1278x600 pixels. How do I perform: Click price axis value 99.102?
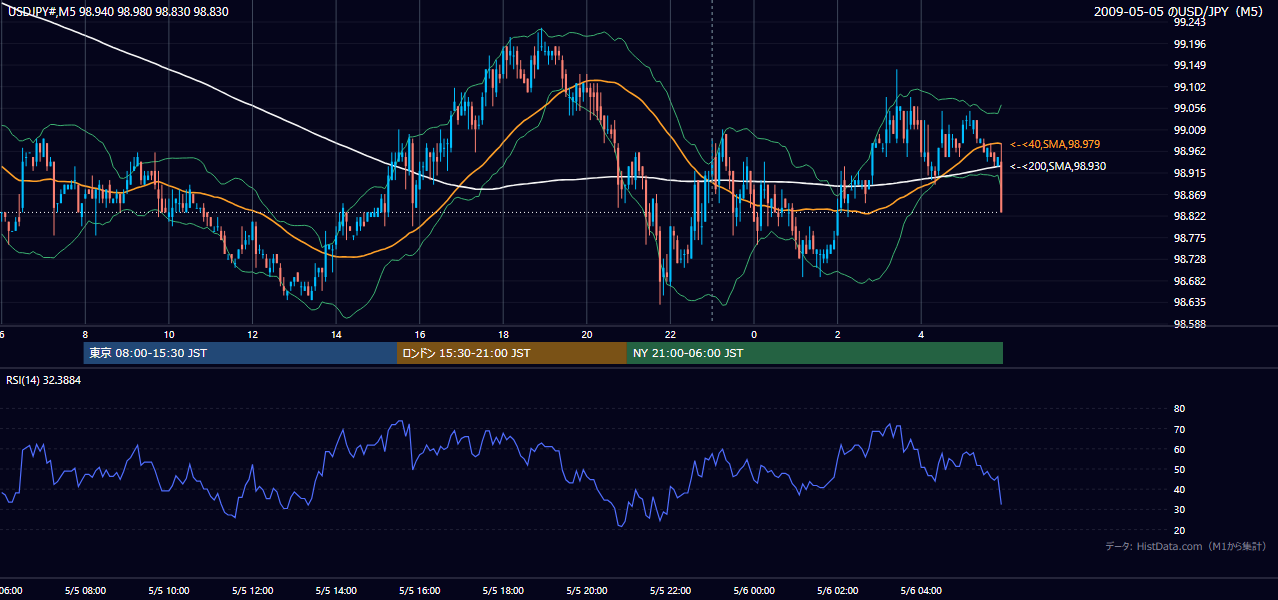[1189, 87]
